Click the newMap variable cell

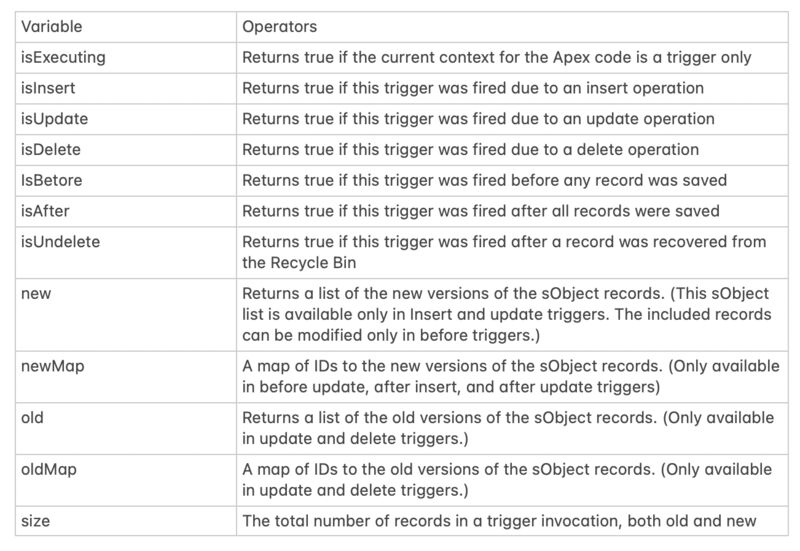point(126,377)
